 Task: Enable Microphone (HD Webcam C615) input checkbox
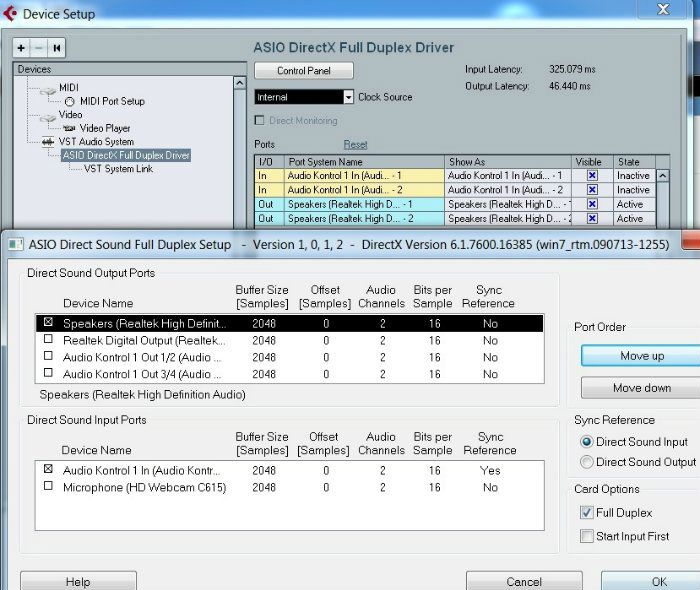[48, 486]
